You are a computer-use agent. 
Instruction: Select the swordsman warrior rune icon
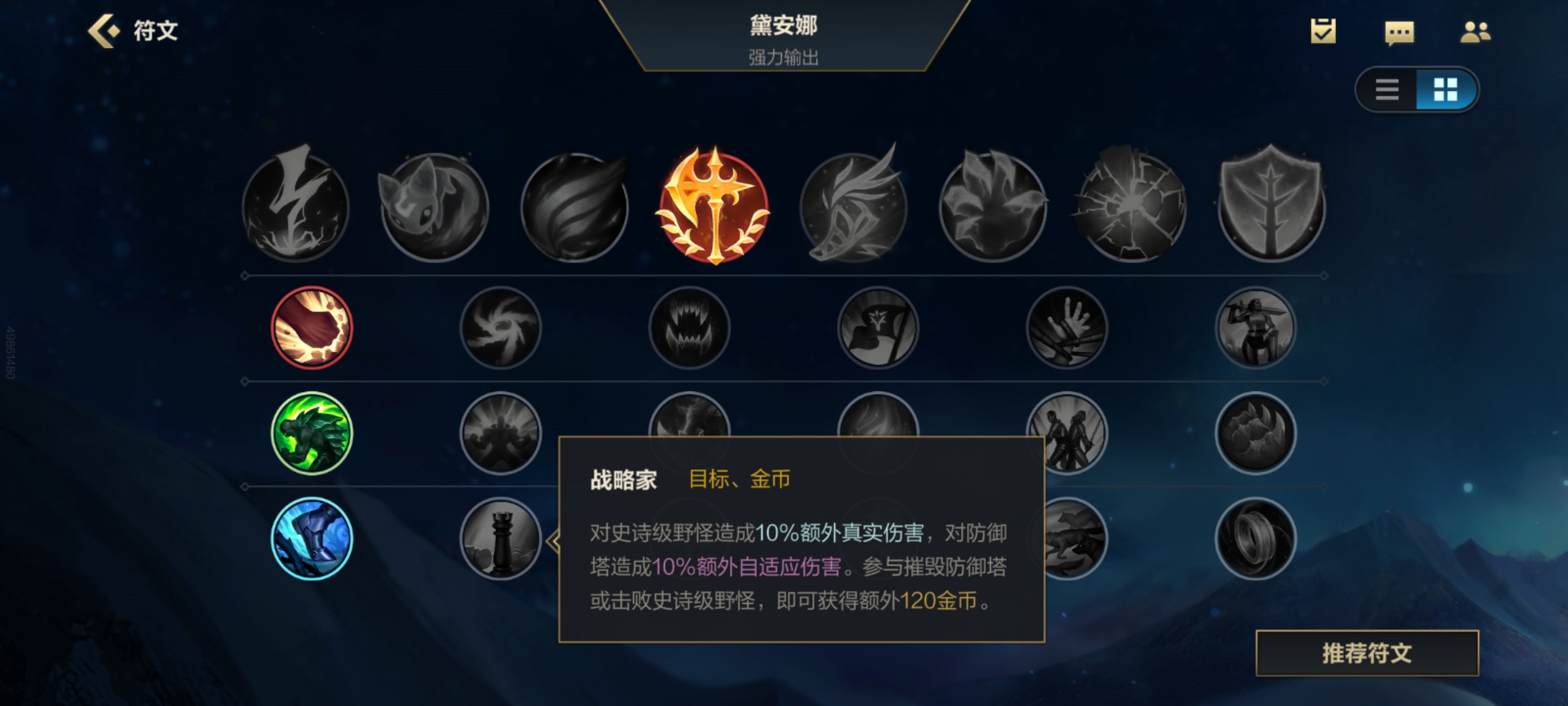tap(1255, 328)
